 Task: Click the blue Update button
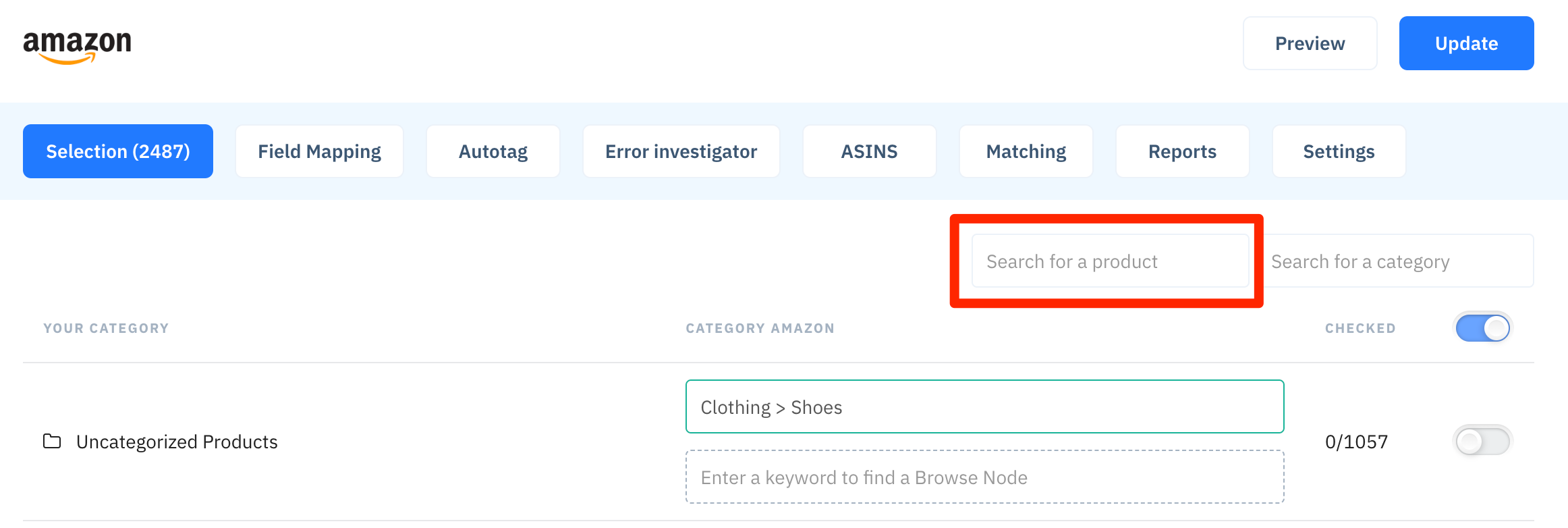tap(1466, 43)
